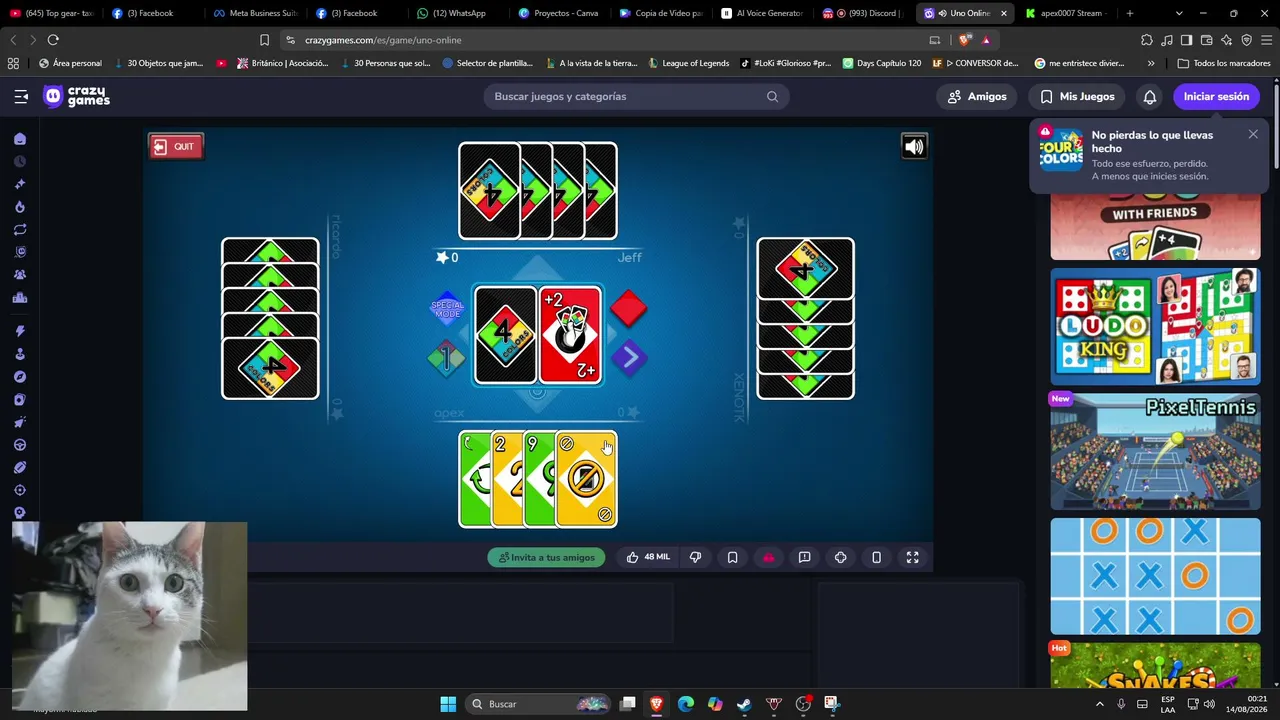Click Iniciar sesión
1280x720 pixels.
point(1216,96)
